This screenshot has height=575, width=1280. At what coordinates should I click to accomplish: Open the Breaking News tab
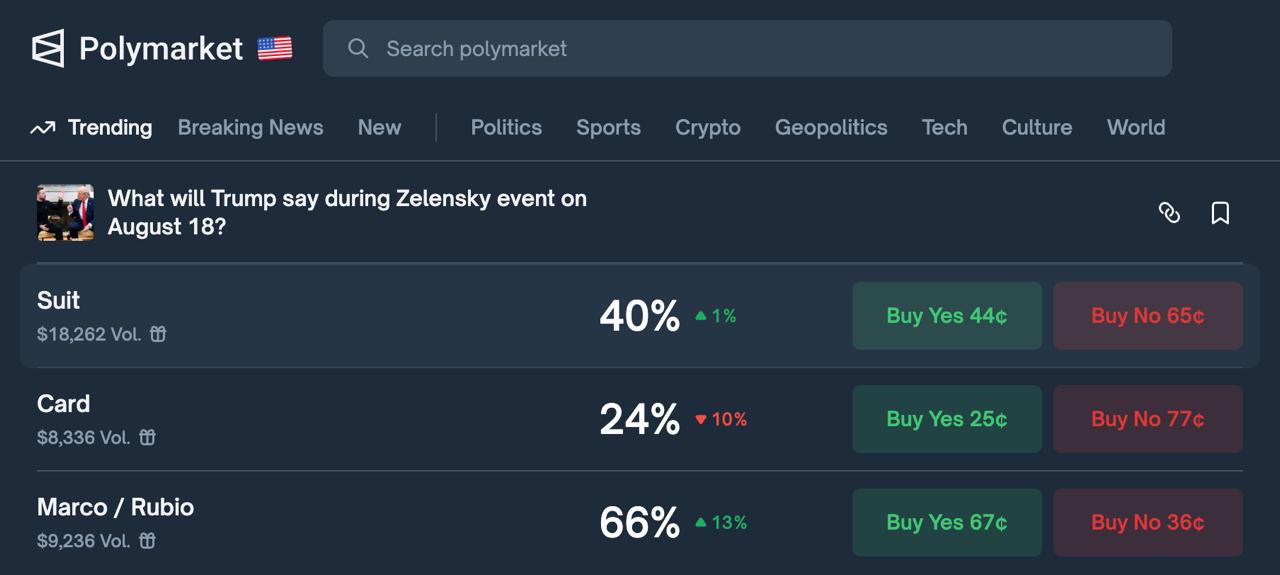(x=250, y=127)
